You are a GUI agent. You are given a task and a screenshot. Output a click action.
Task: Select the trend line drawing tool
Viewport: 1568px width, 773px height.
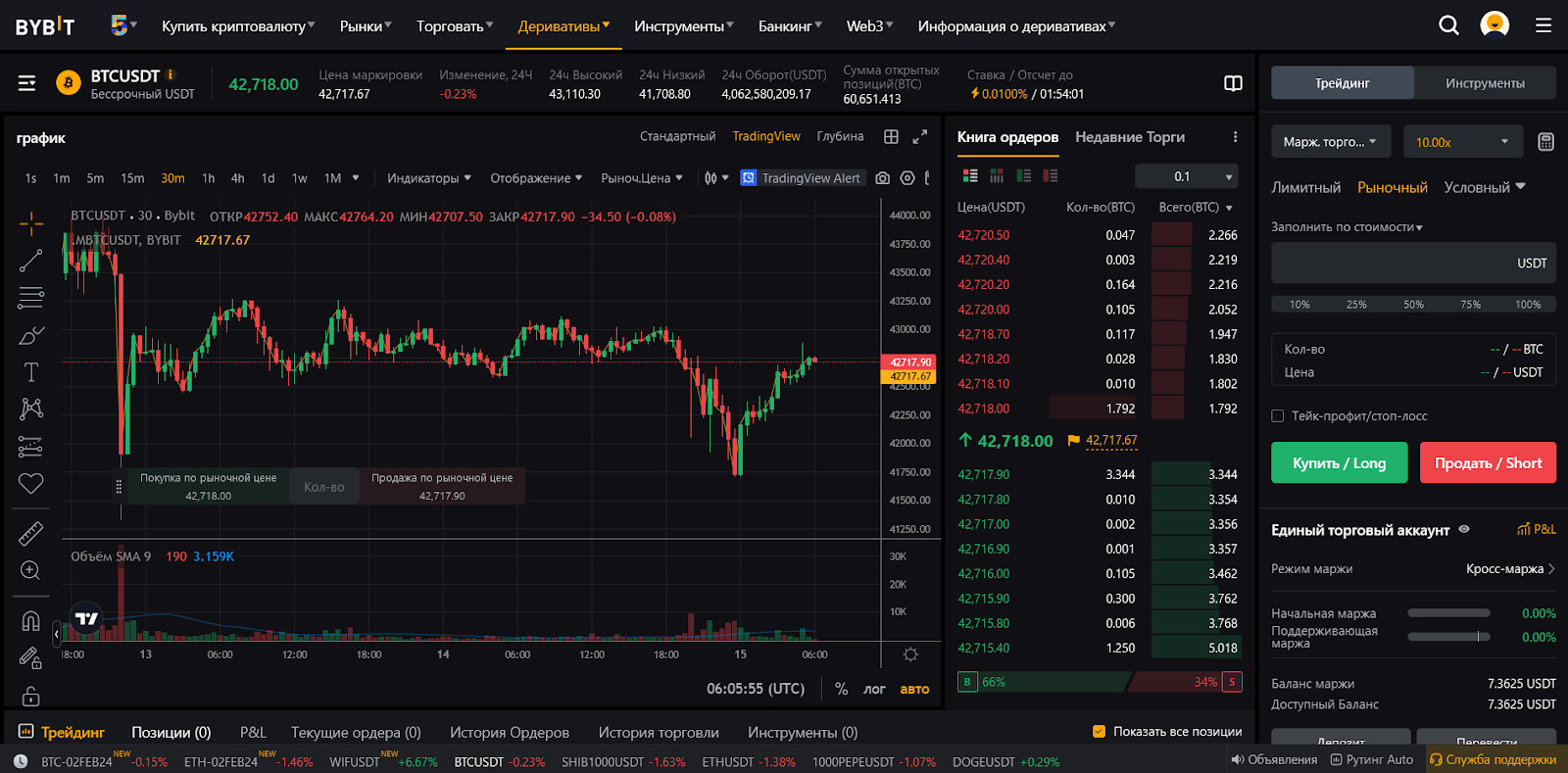pos(30,261)
